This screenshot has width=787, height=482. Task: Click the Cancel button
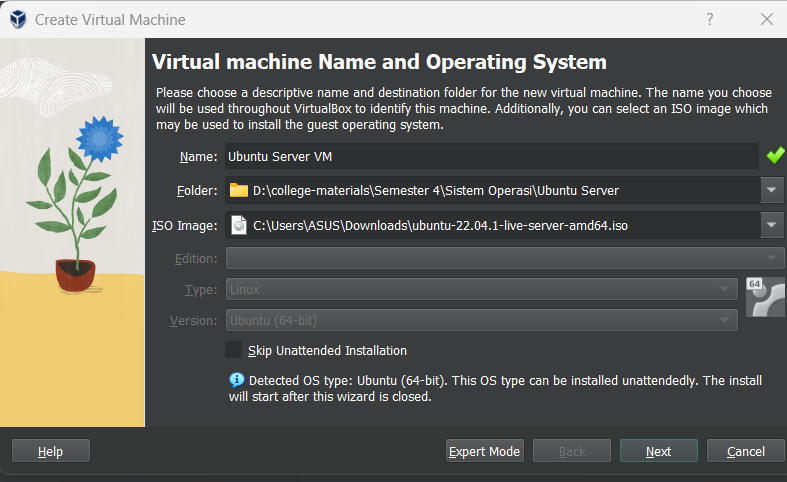[x=745, y=451]
